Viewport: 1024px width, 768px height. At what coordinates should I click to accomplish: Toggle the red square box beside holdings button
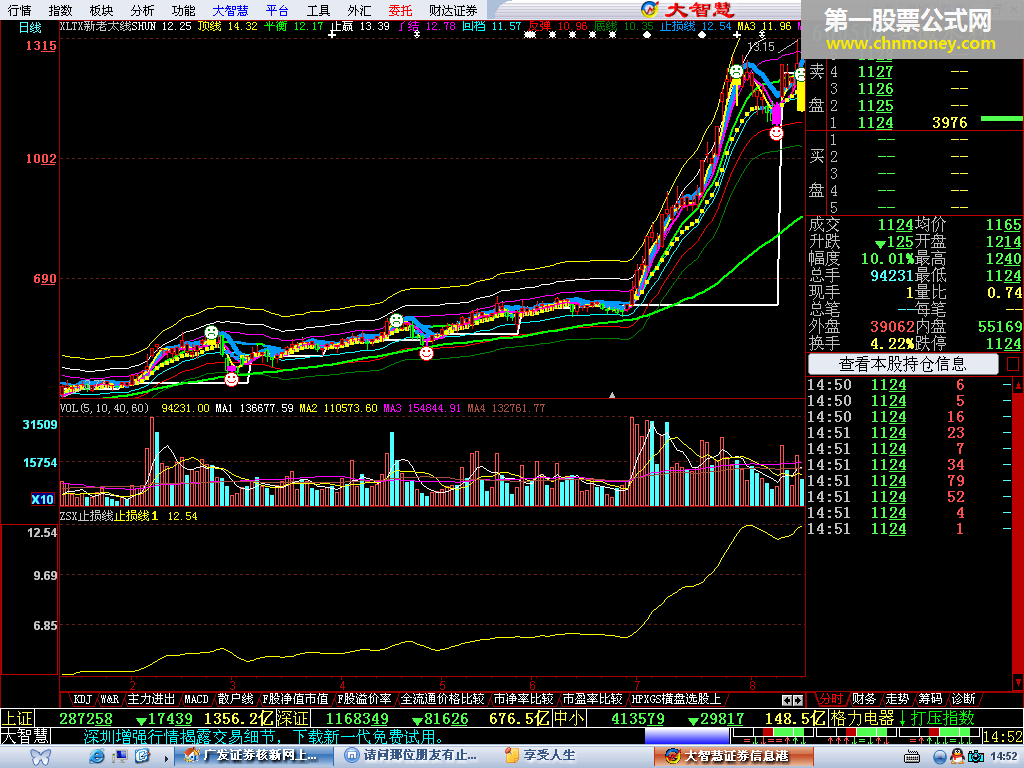click(1013, 364)
